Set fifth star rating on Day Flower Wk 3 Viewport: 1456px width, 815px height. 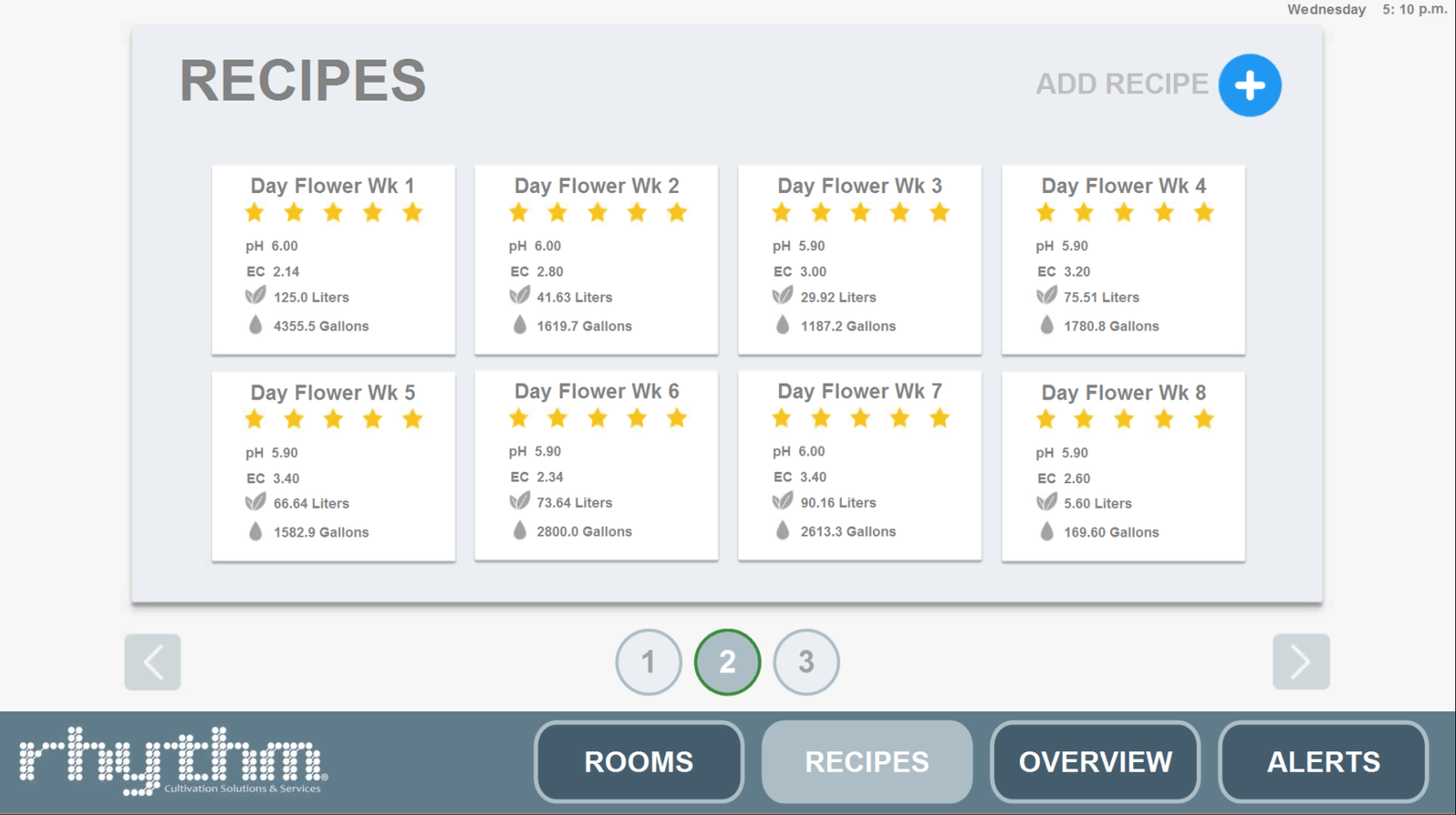[x=939, y=213]
